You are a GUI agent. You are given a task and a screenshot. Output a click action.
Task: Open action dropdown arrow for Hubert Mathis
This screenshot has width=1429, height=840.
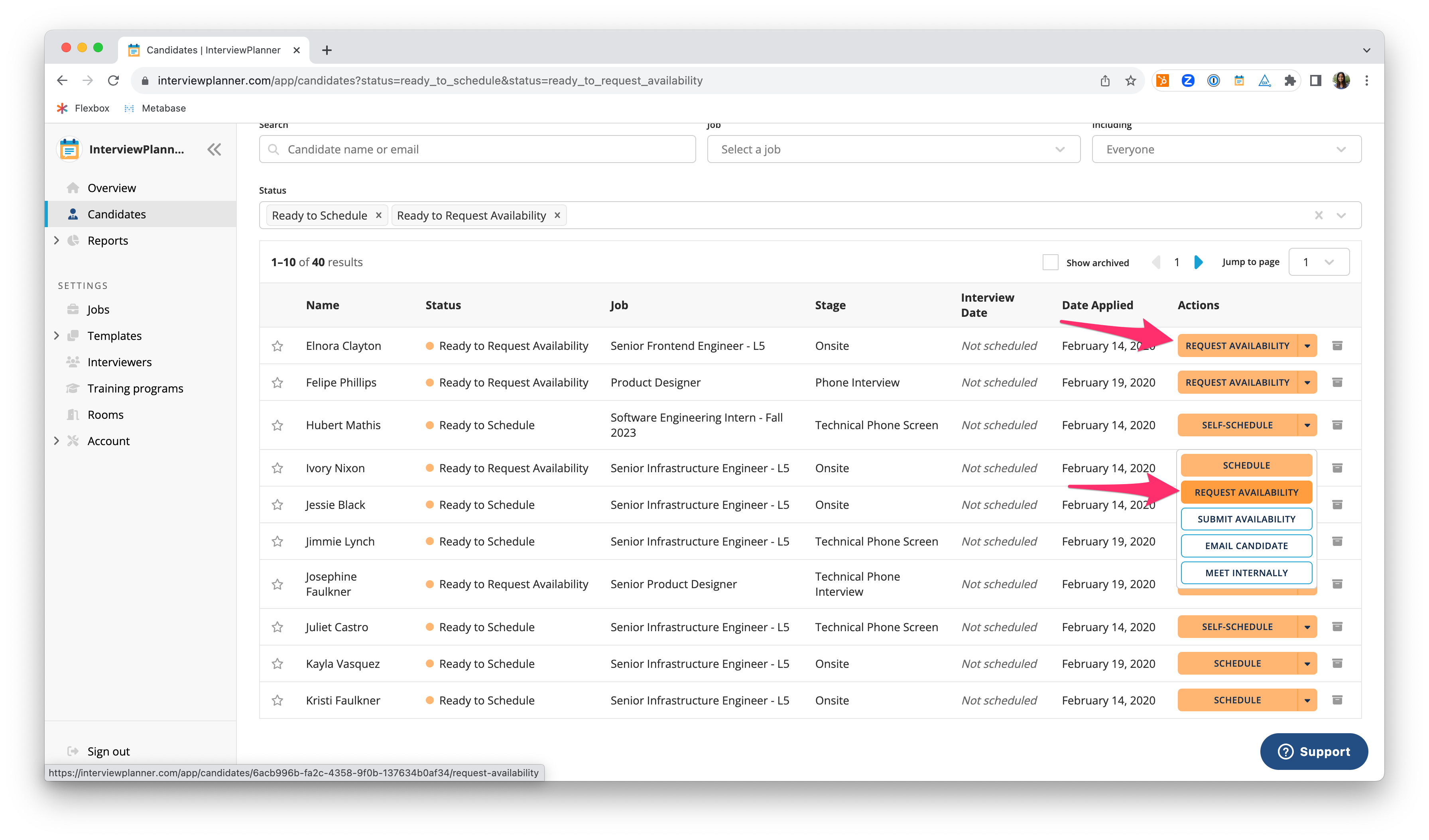(1307, 425)
